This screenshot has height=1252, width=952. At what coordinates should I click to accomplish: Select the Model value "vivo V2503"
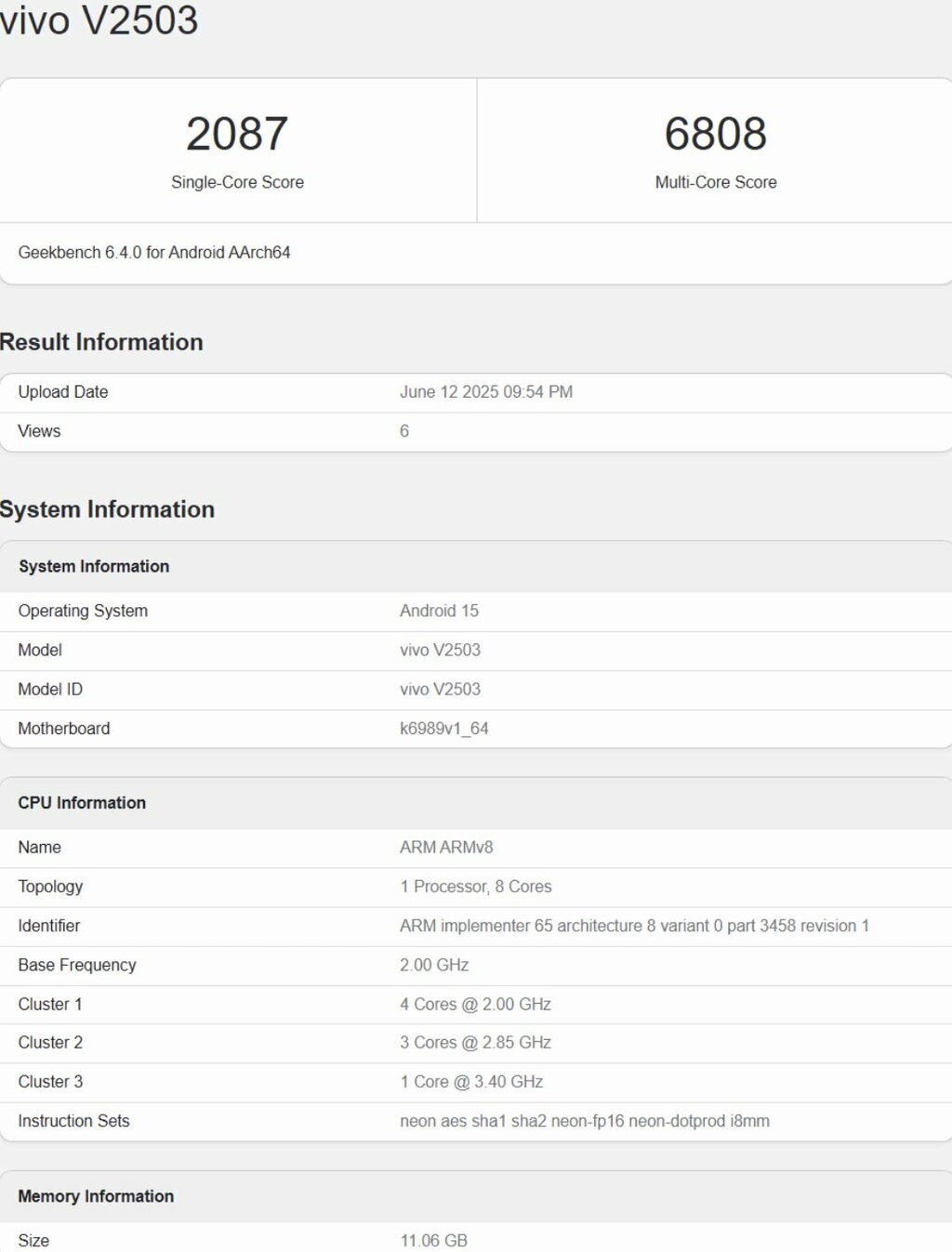[440, 650]
